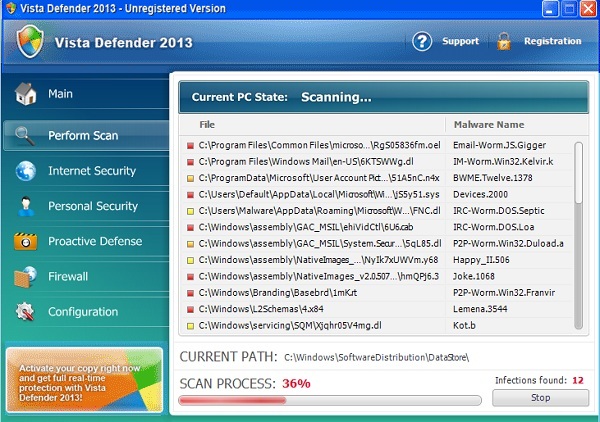Click file path C:\Windows\L2Schemas\4.x84
This screenshot has width=600, height=422.
[x=261, y=310]
